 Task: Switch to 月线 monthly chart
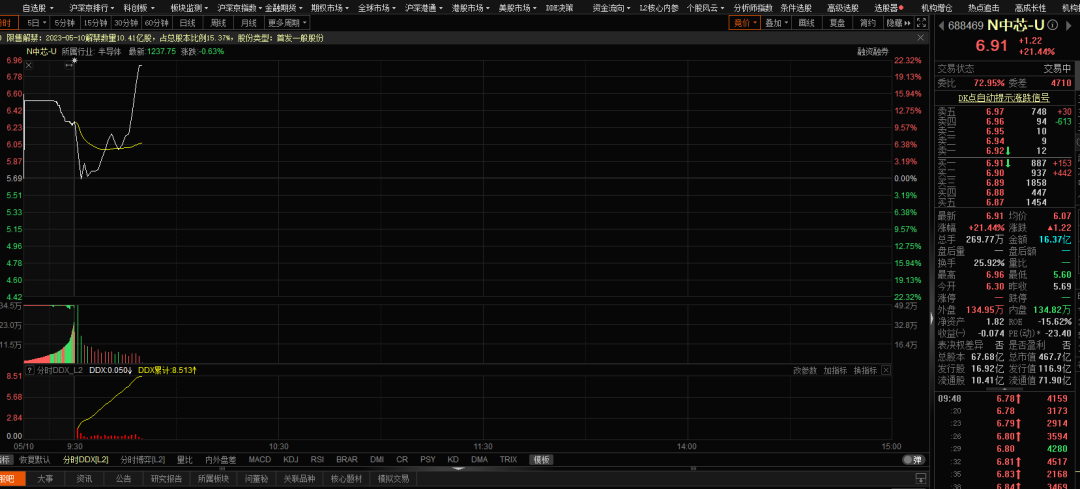[249, 23]
